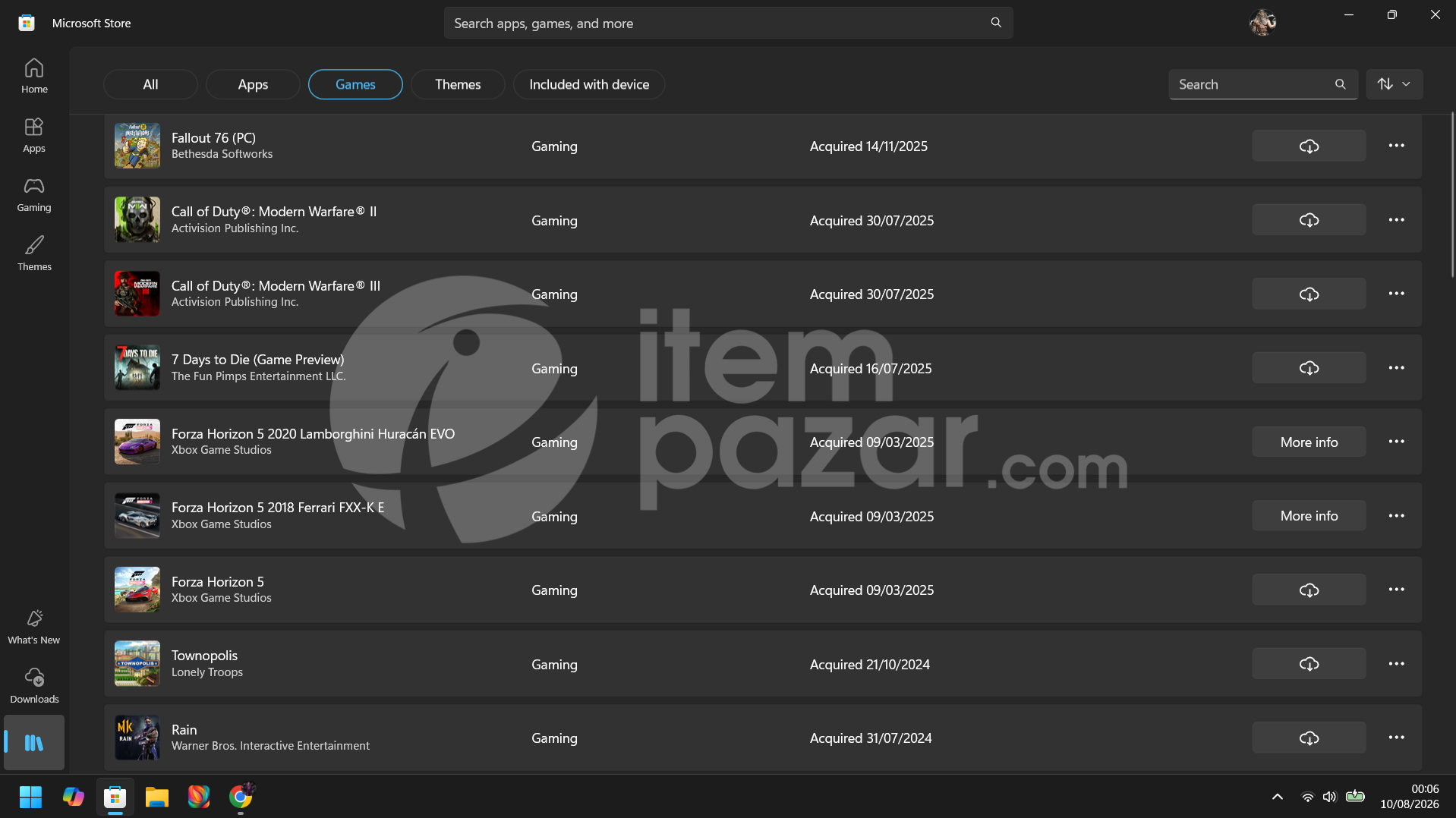
Task: Open the taskbar clock and date
Action: coord(1409,797)
